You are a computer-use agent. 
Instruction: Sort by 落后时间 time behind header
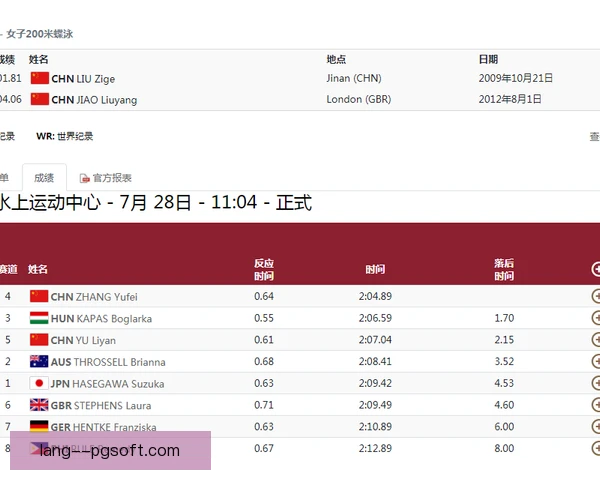tap(504, 269)
